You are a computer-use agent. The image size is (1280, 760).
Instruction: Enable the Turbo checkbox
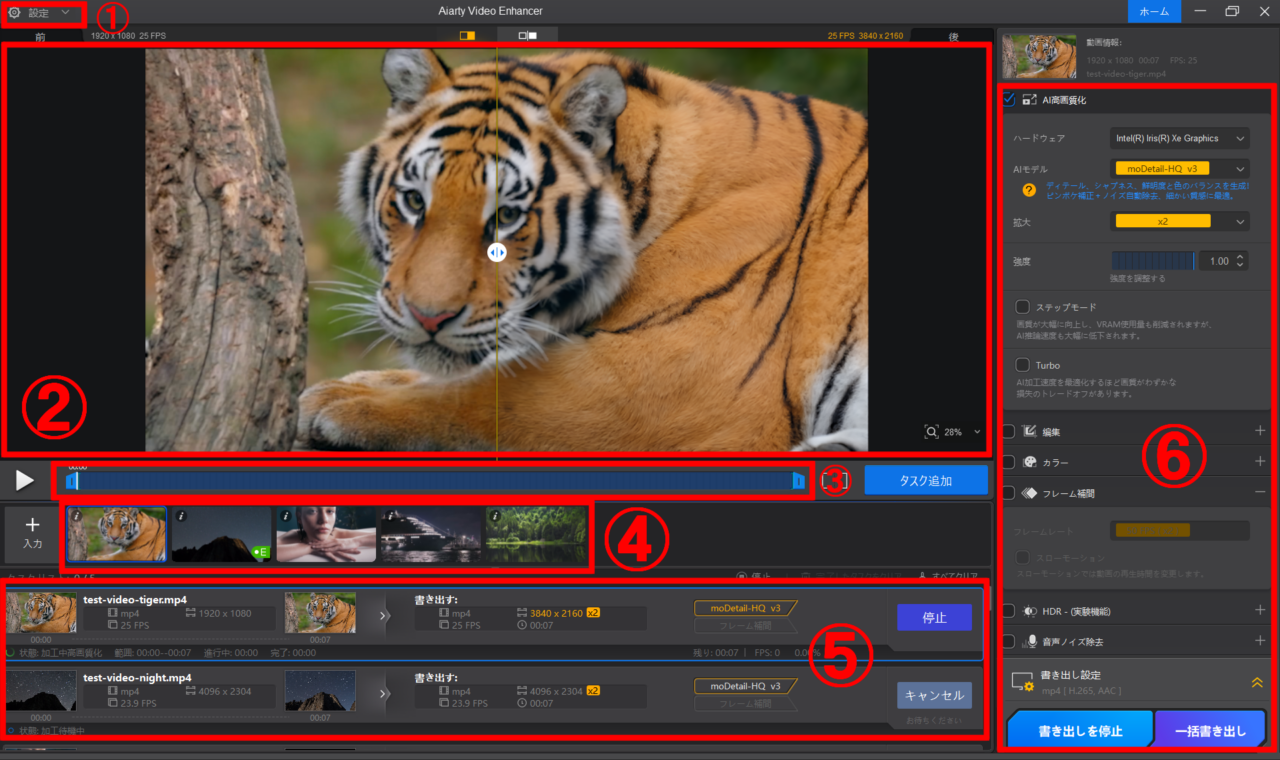1023,365
